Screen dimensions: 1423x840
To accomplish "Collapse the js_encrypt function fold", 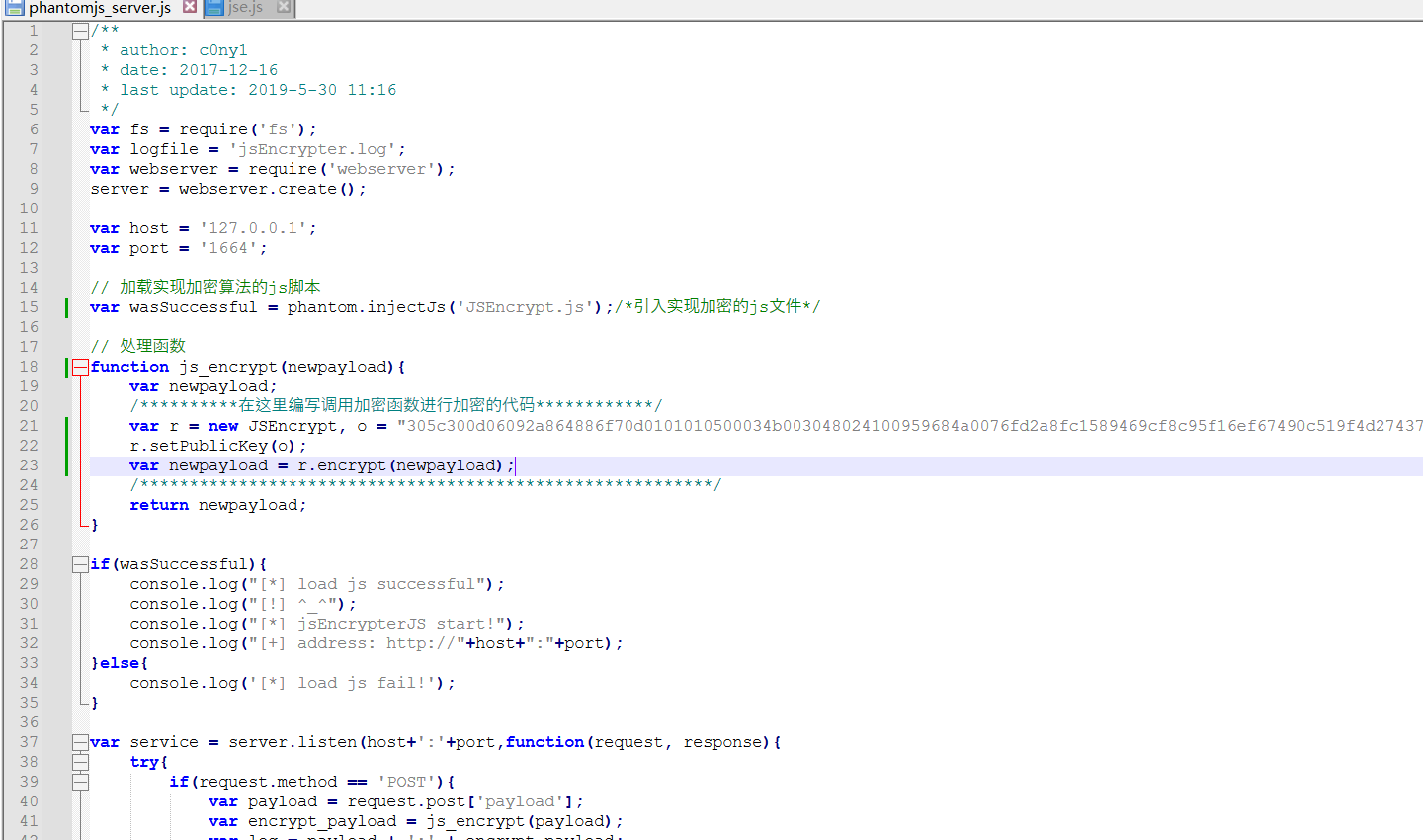I will tap(80, 367).
